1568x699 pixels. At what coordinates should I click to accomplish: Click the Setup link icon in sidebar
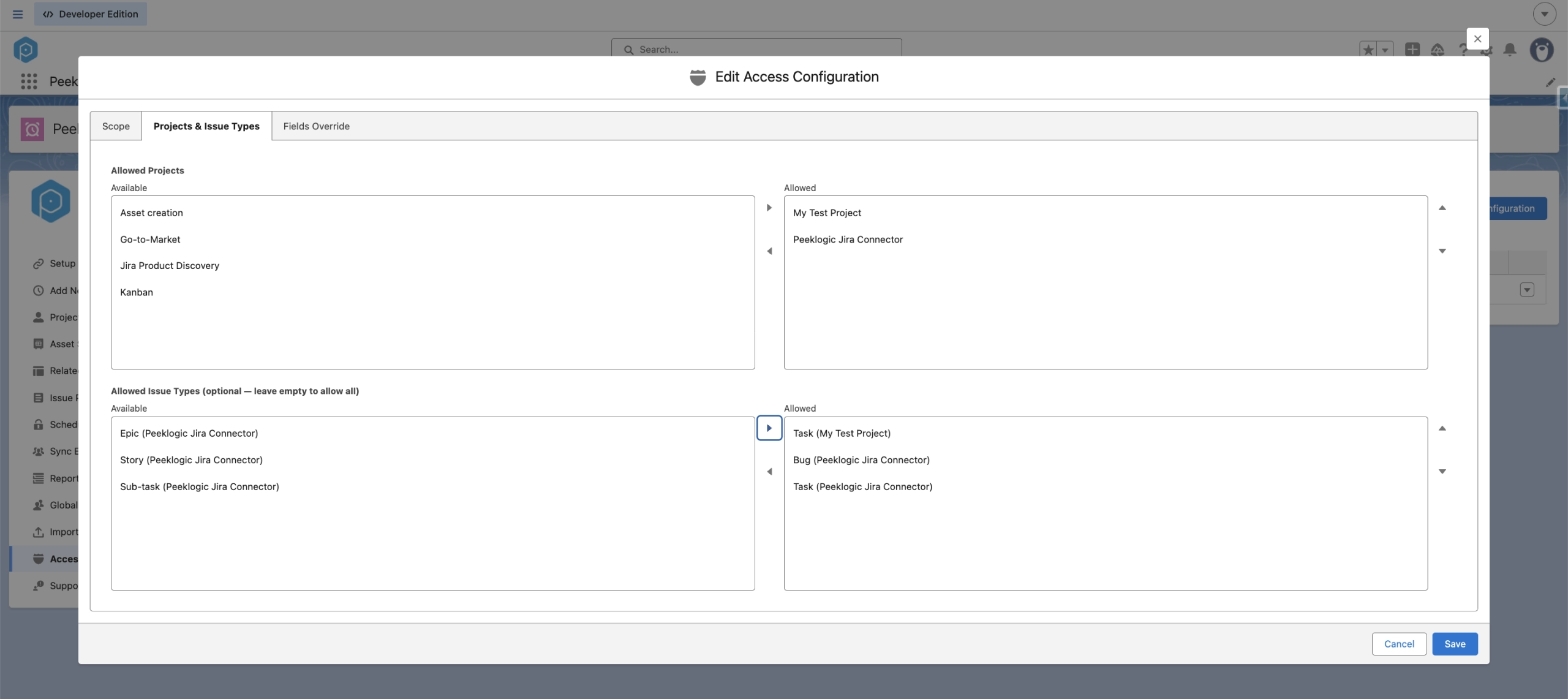coord(39,263)
